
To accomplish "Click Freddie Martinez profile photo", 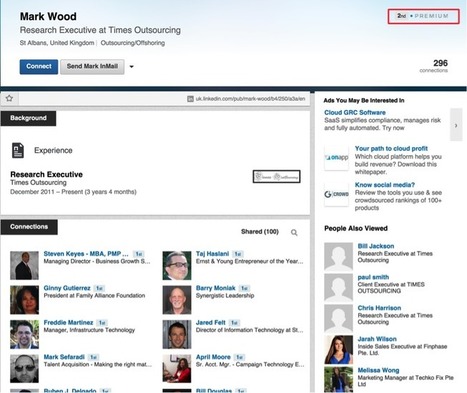I will click(24, 334).
